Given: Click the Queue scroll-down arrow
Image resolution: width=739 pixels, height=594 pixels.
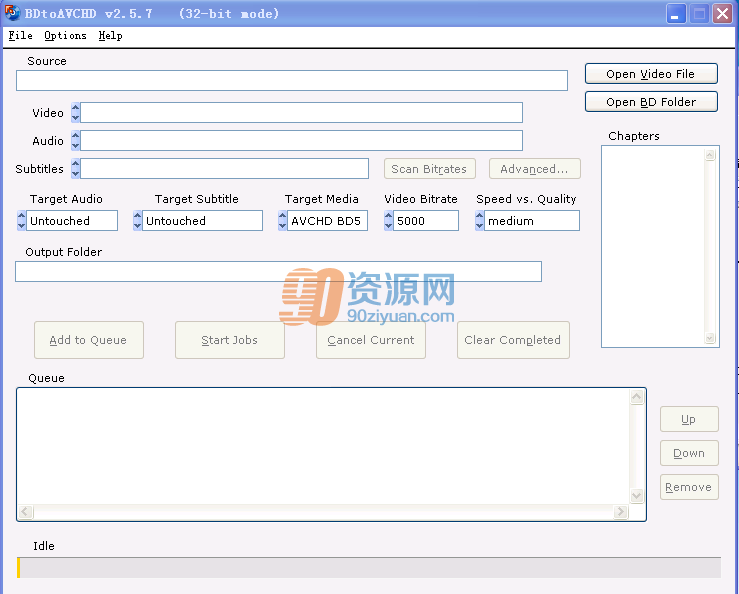Looking at the screenshot, I should [x=637, y=495].
